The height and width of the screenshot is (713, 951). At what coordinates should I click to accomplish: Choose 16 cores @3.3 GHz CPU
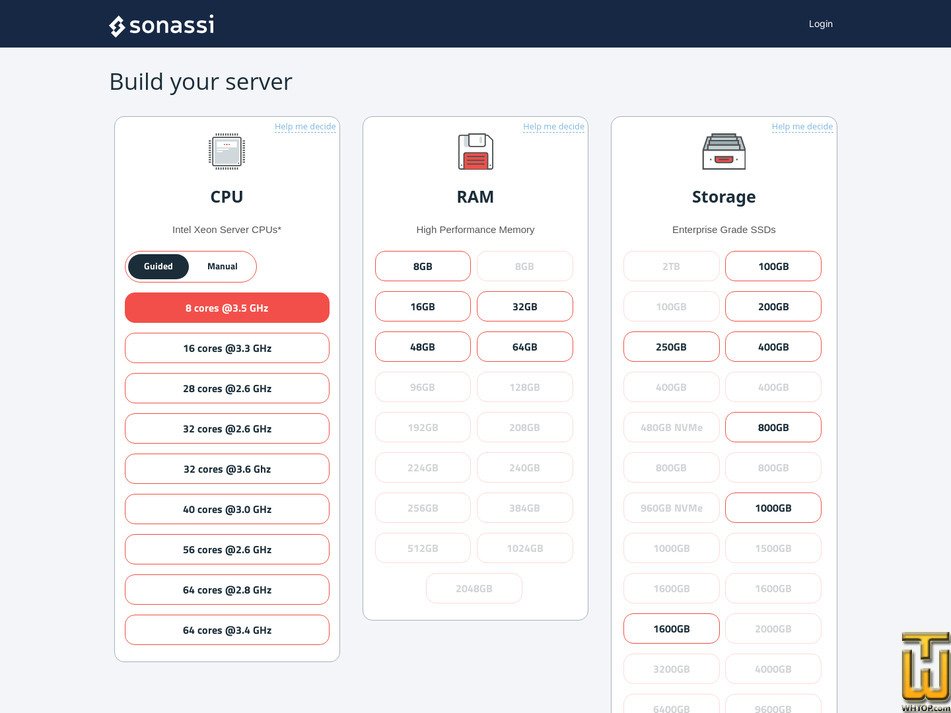click(227, 348)
